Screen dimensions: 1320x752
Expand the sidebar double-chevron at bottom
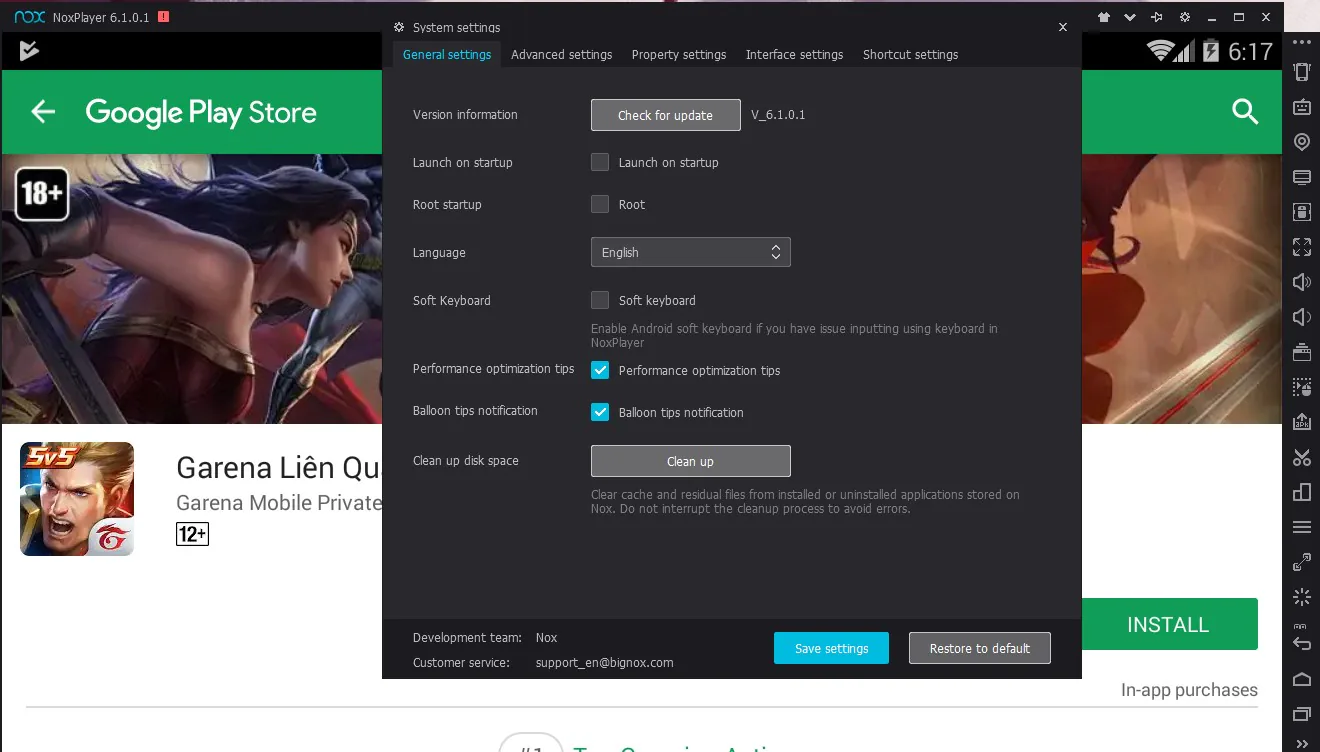point(1302,743)
